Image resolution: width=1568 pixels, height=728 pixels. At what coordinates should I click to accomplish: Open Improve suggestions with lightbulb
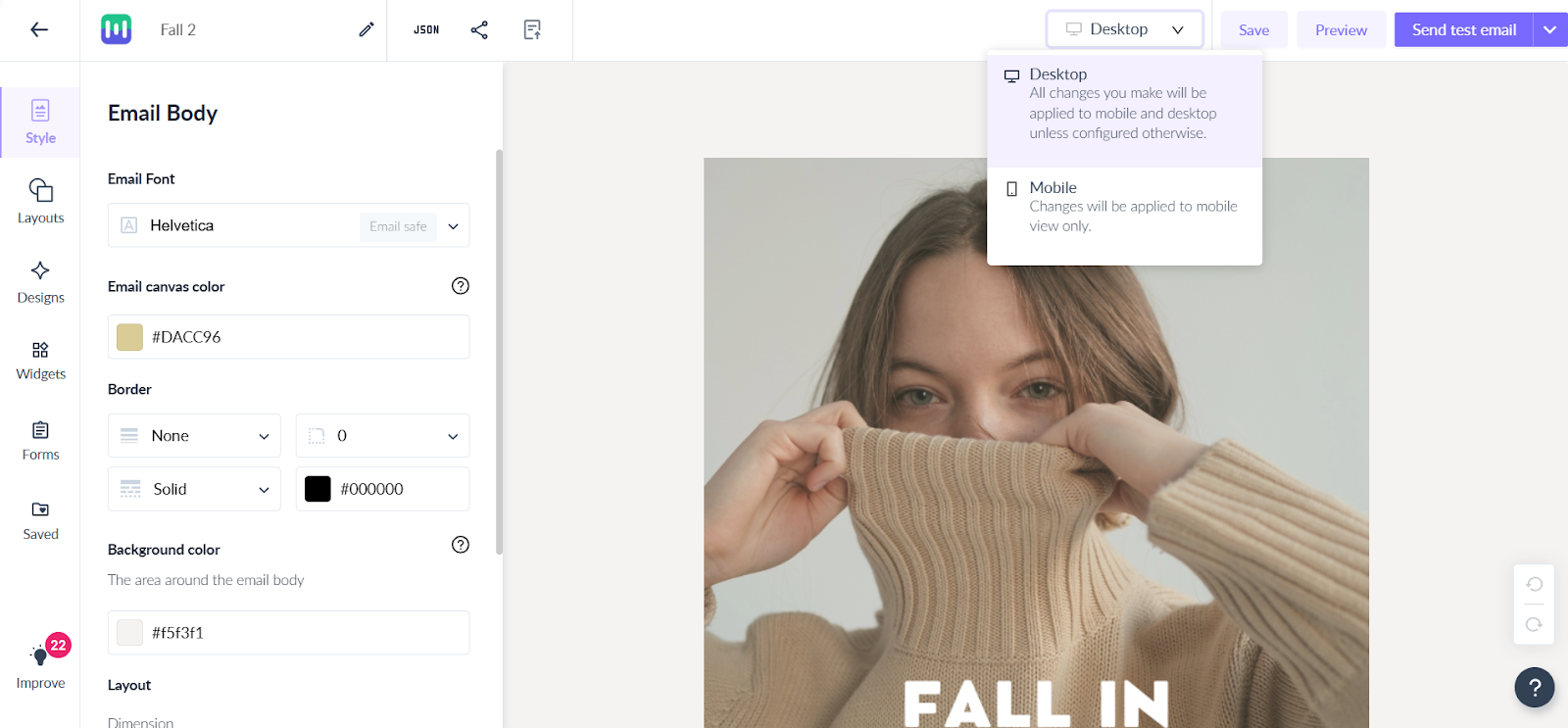pos(40,666)
